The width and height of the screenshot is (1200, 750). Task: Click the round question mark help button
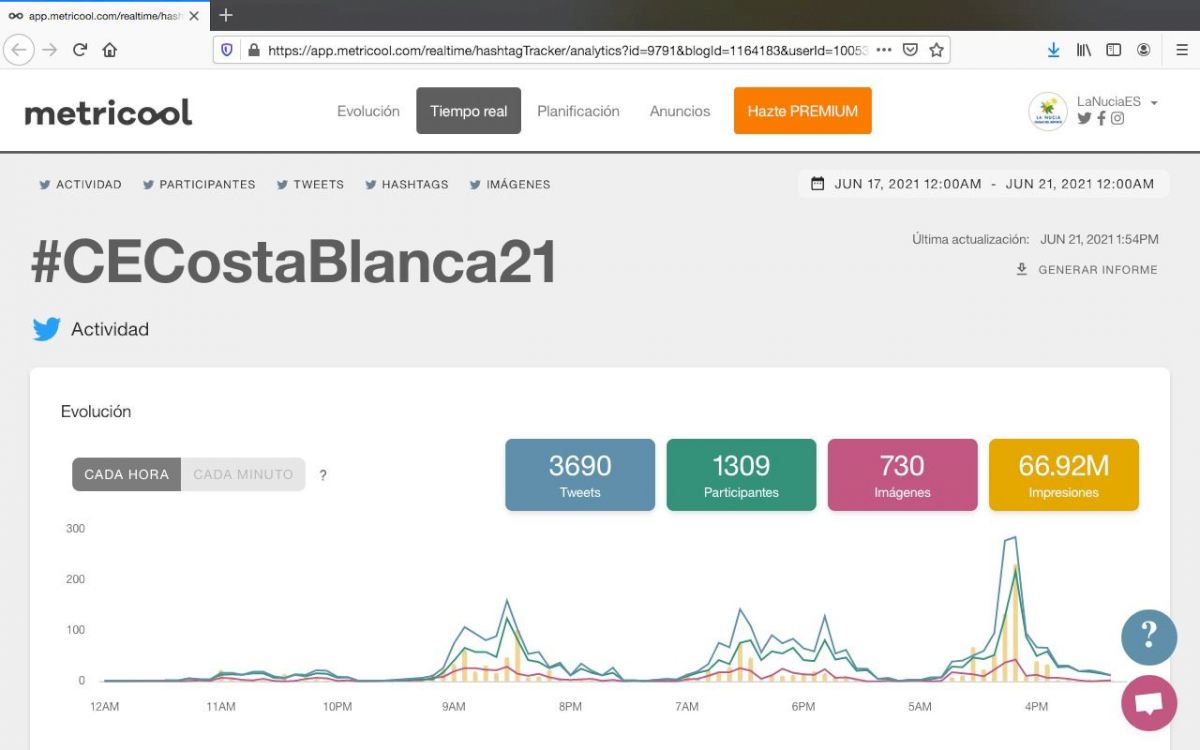click(1148, 637)
